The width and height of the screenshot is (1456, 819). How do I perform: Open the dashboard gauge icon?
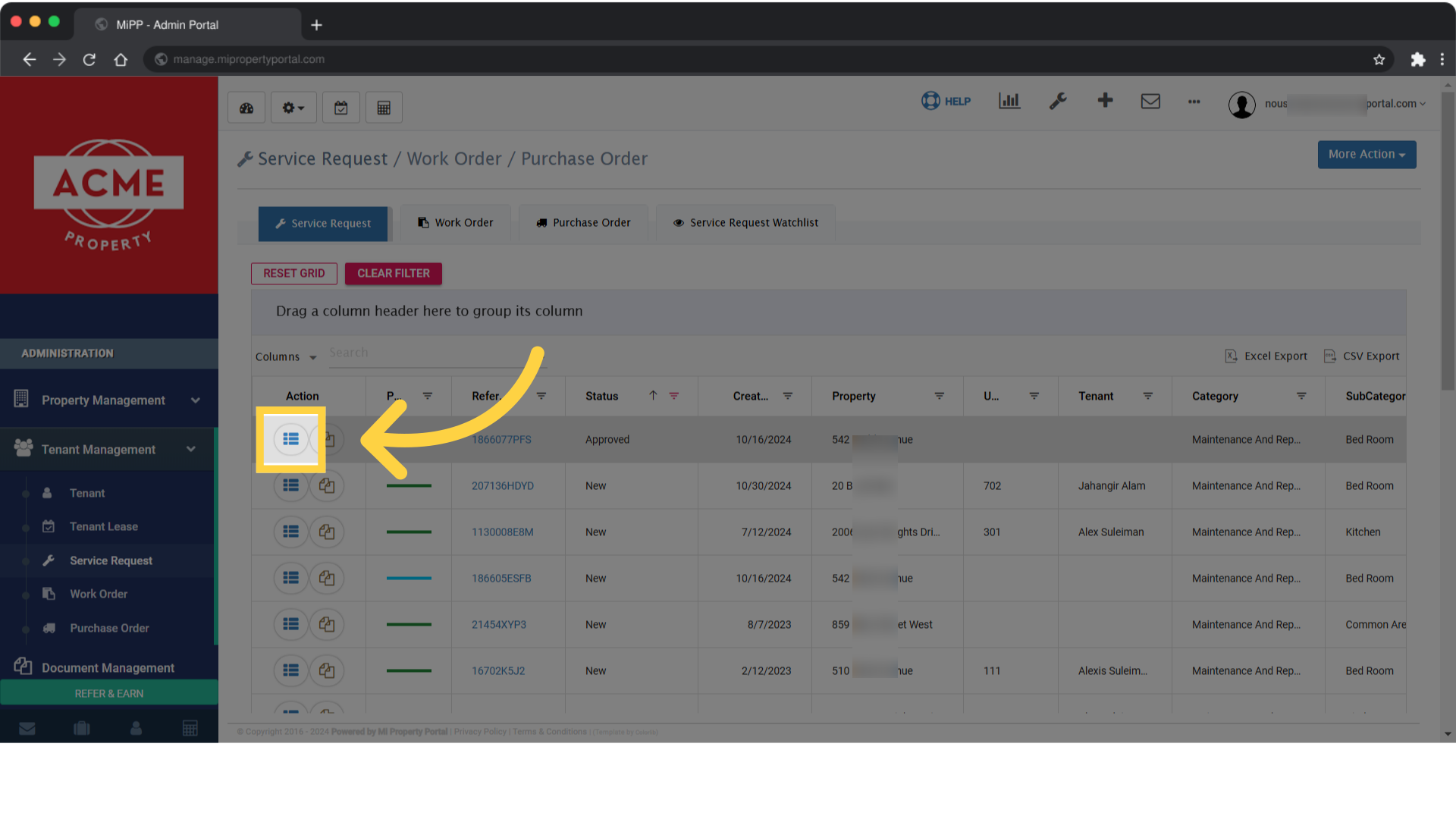click(x=246, y=107)
